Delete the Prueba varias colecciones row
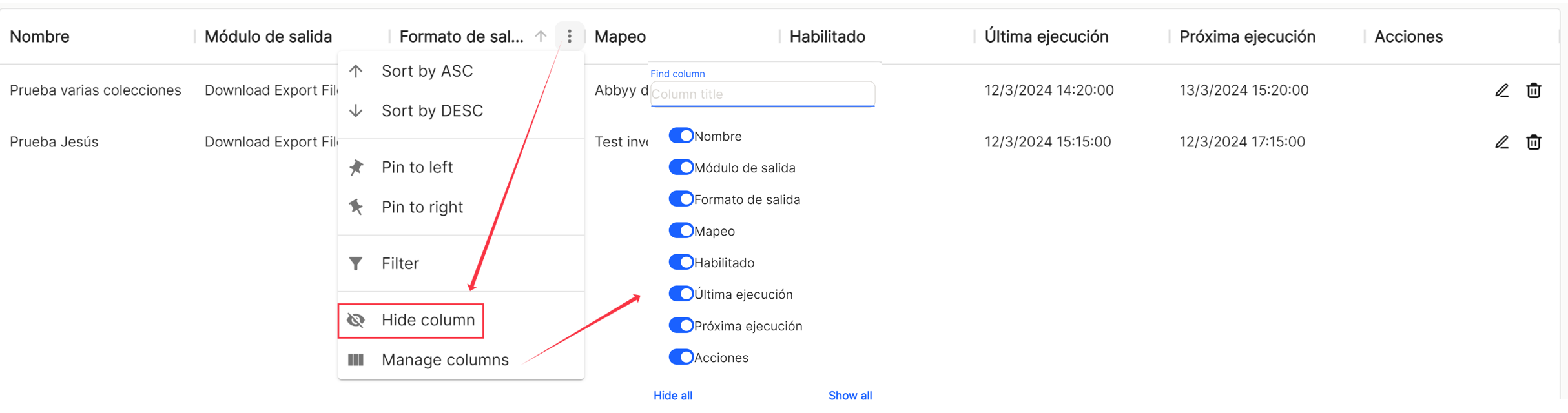This screenshot has height=413, width=1568. point(1534,90)
